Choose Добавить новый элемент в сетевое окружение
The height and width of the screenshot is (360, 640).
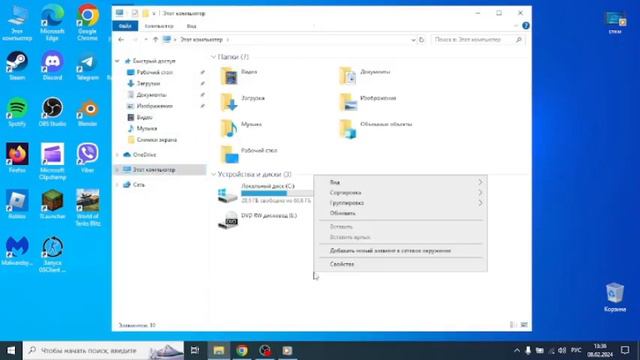(400, 251)
